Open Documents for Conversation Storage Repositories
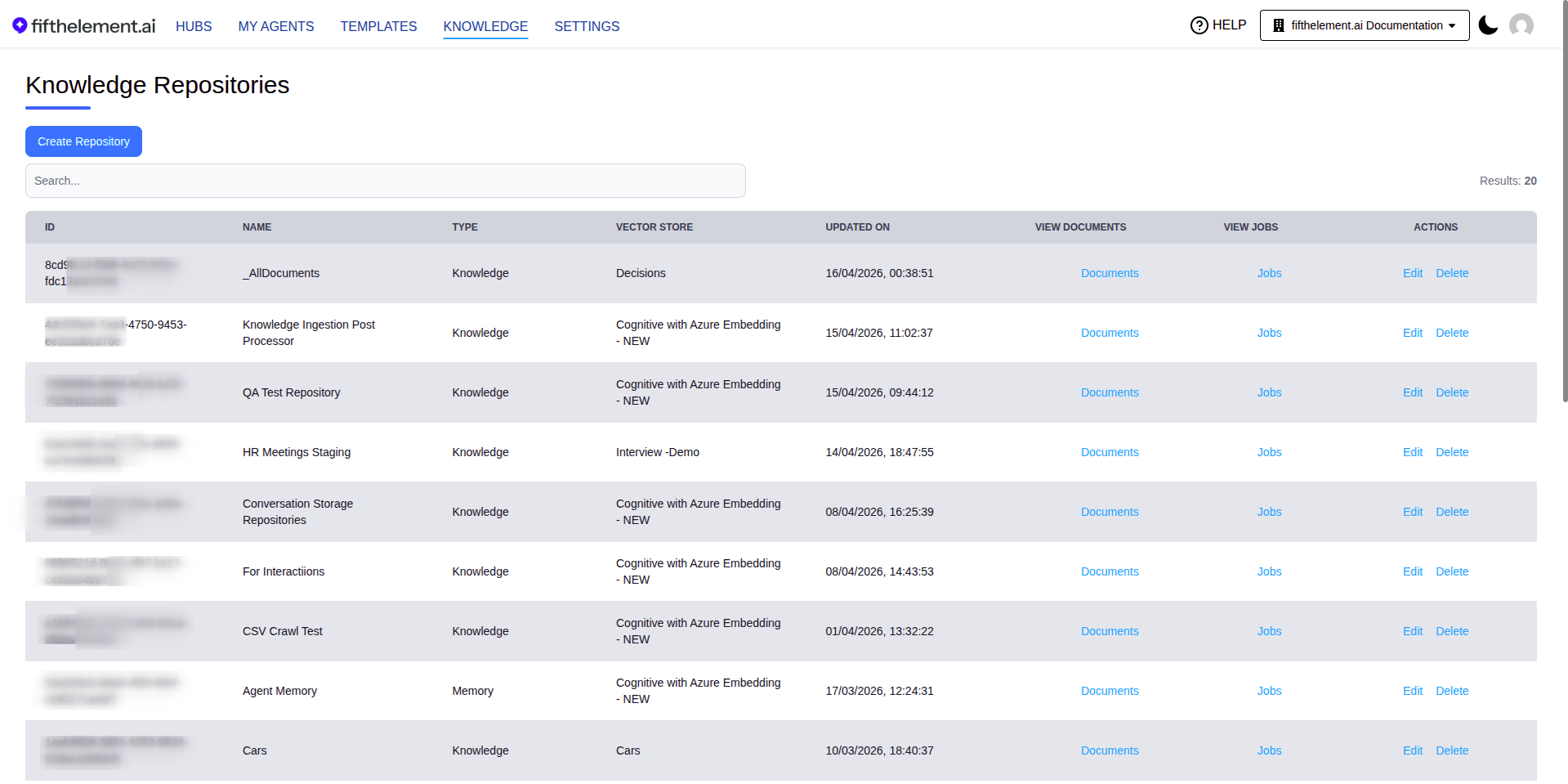The height and width of the screenshot is (784, 1568). [x=1110, y=512]
